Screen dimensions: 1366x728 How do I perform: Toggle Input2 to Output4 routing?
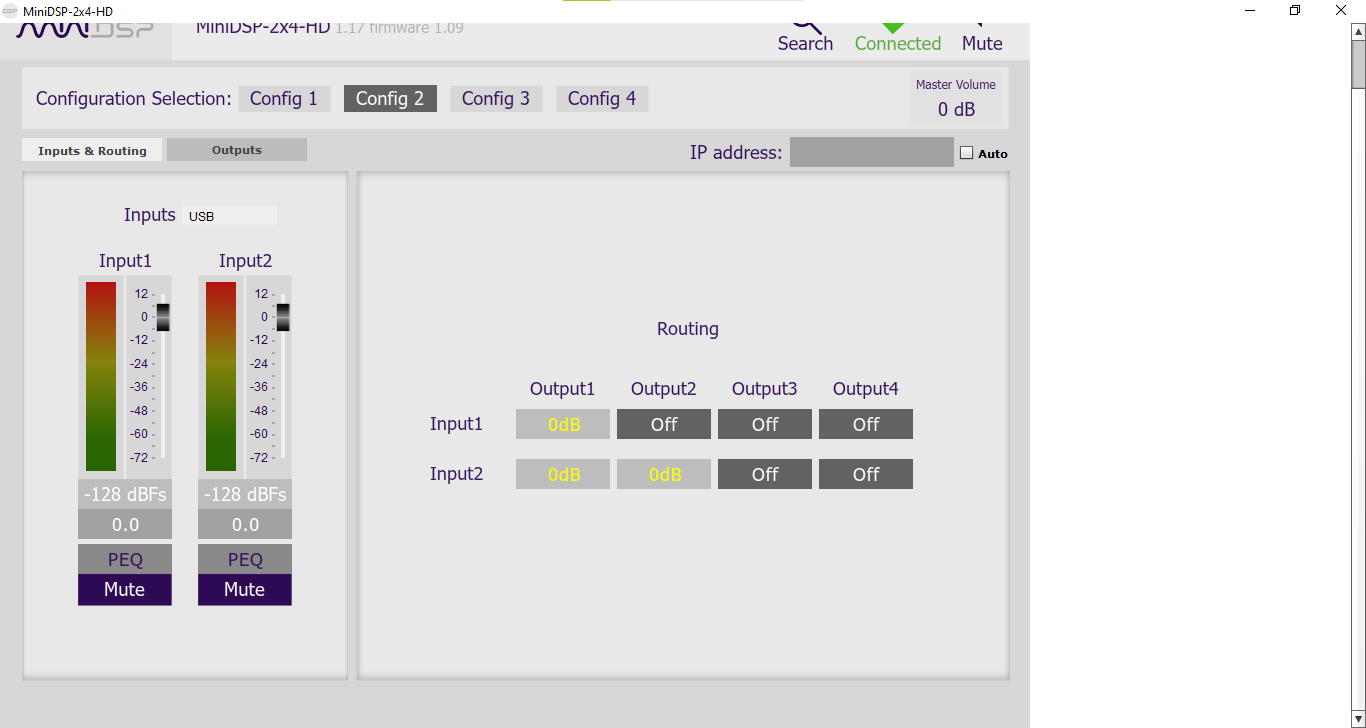(x=866, y=474)
